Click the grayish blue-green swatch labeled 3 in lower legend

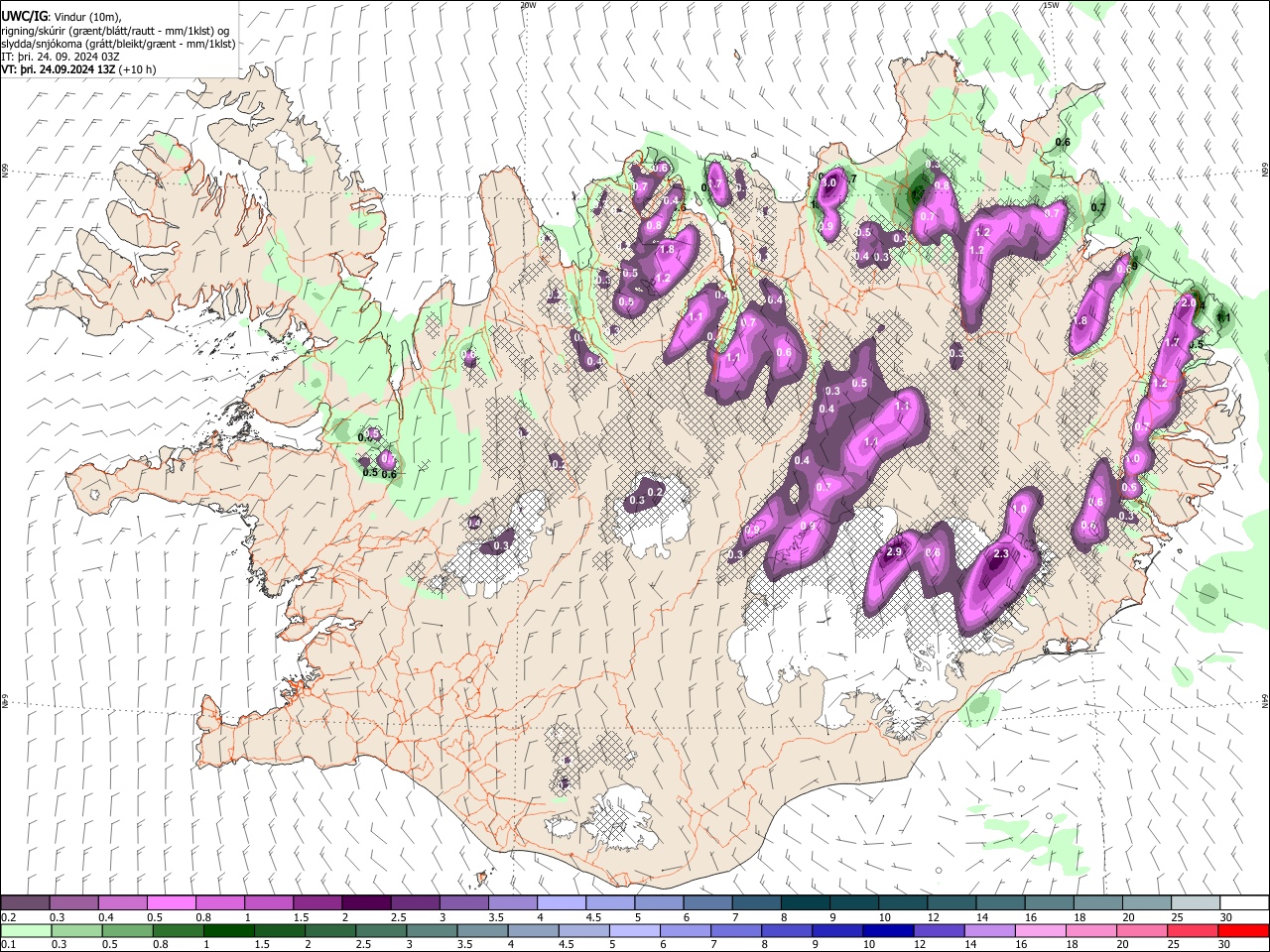coord(431,931)
